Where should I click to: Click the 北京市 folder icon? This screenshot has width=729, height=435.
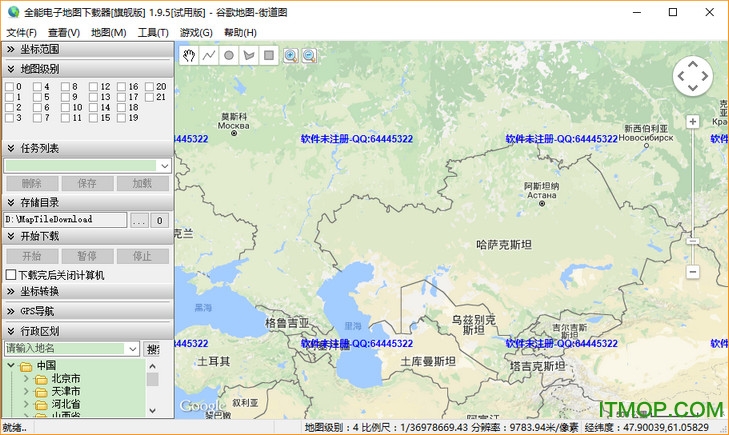click(x=41, y=380)
